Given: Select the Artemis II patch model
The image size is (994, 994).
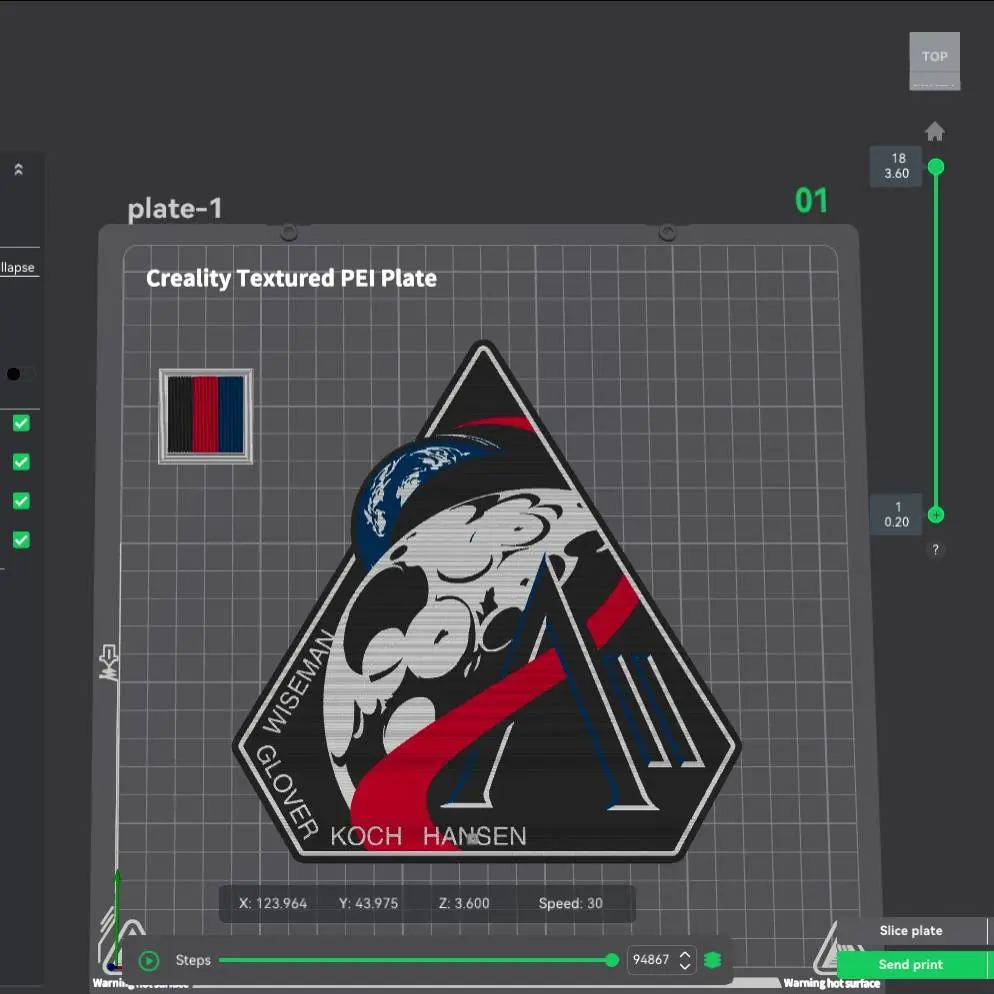Looking at the screenshot, I should point(486,601).
